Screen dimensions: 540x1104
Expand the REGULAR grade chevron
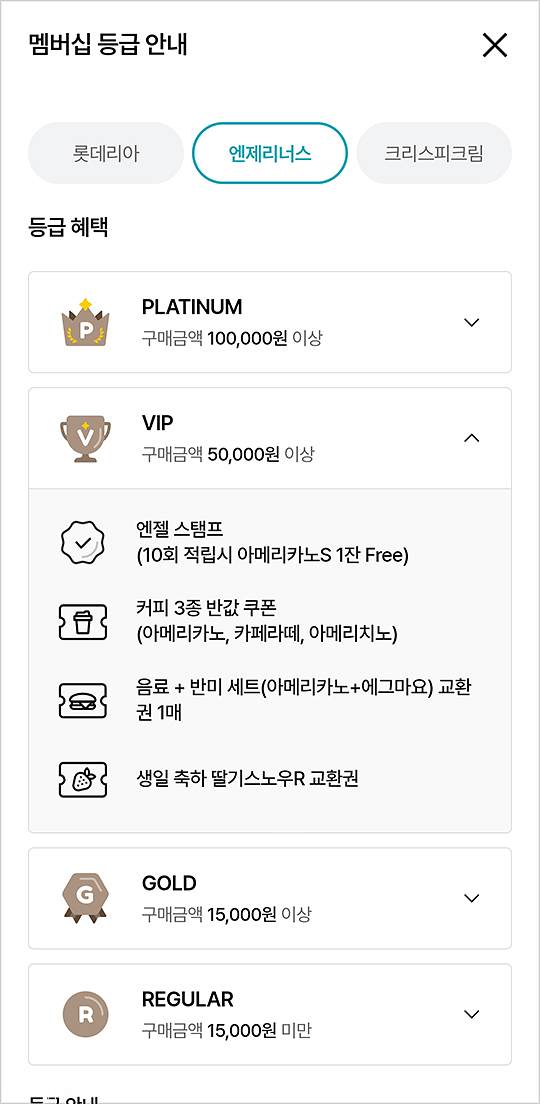[472, 1014]
